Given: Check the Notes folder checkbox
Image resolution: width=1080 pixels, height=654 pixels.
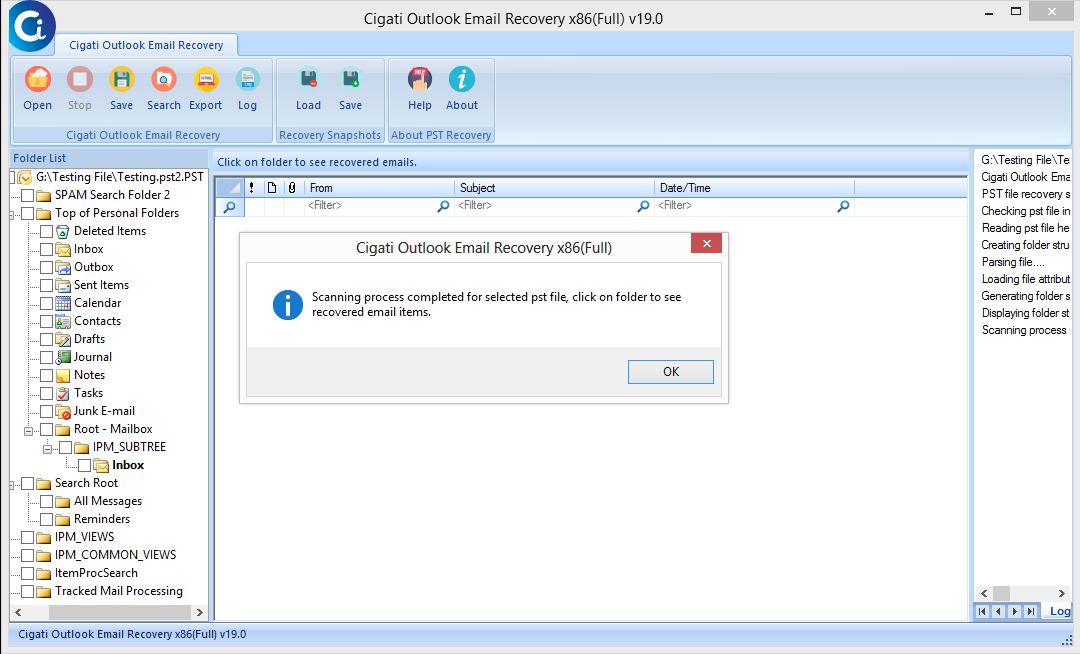Looking at the screenshot, I should tap(46, 375).
